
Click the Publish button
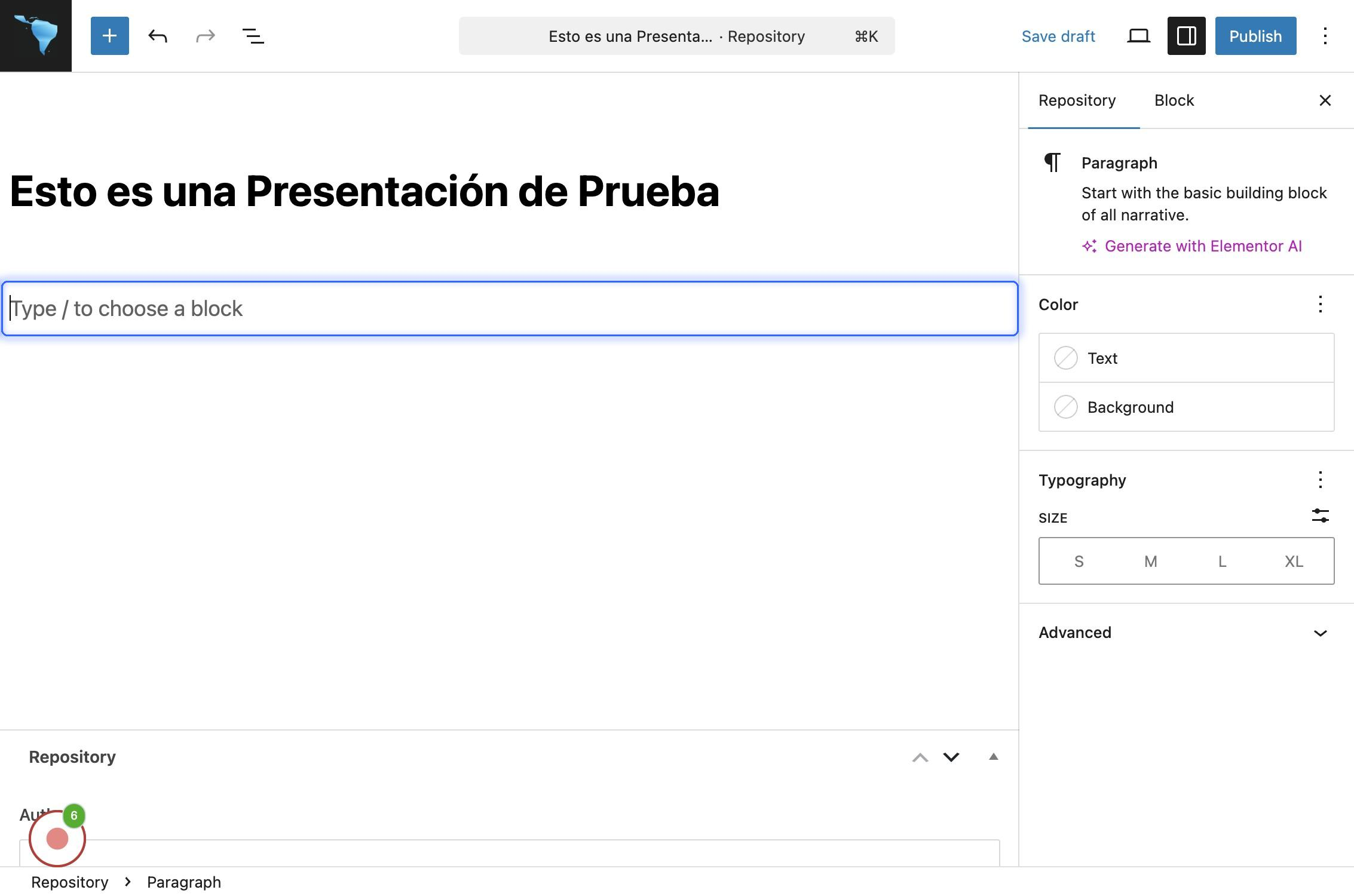[x=1255, y=36]
